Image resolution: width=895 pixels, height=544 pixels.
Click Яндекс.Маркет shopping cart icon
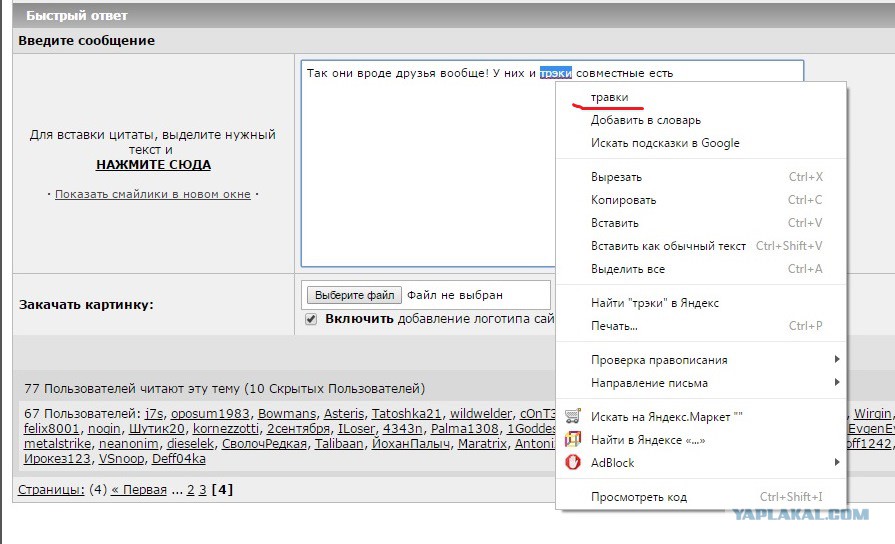click(x=573, y=416)
